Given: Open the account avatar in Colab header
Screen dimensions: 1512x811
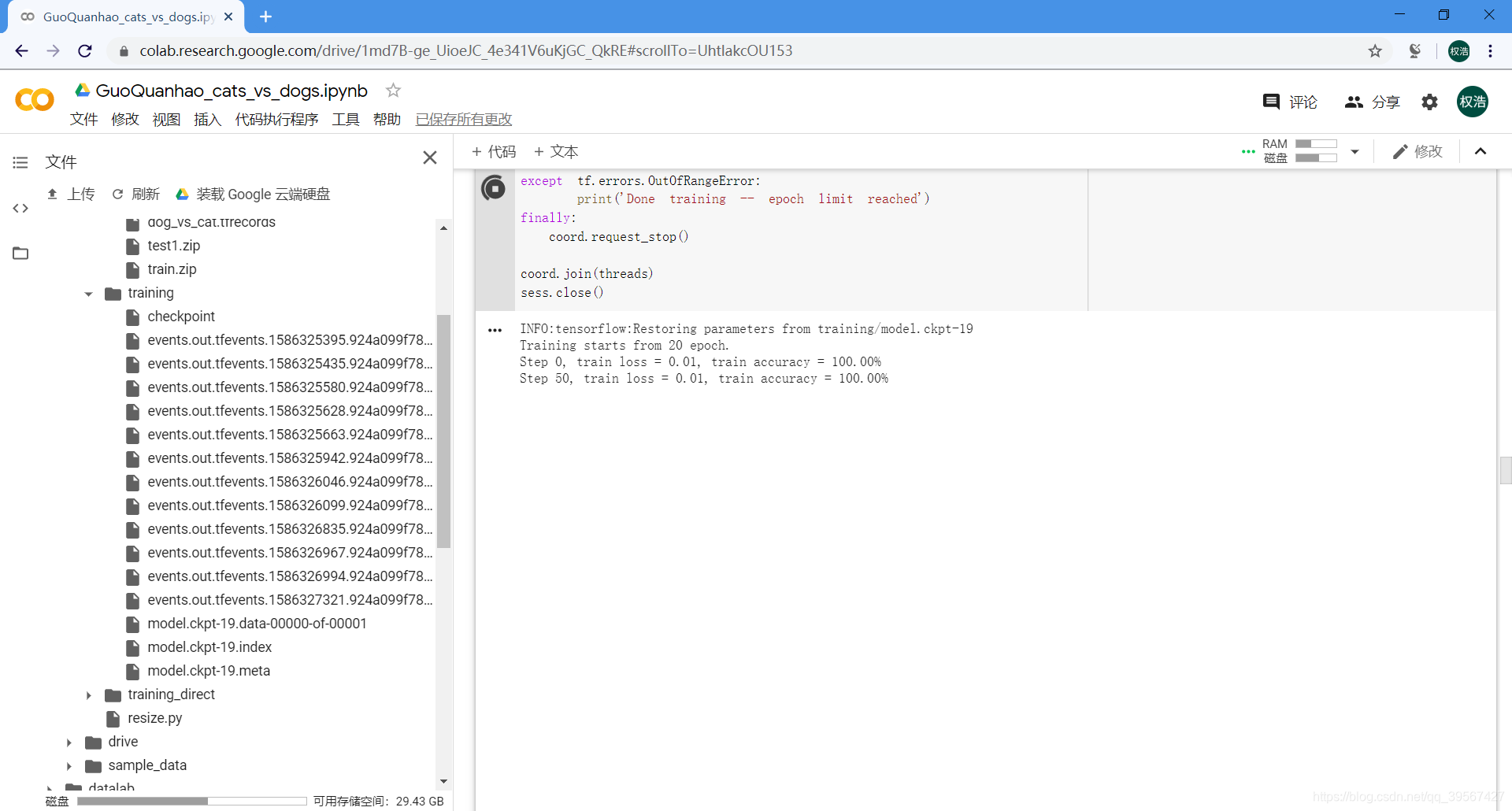Looking at the screenshot, I should [x=1472, y=102].
